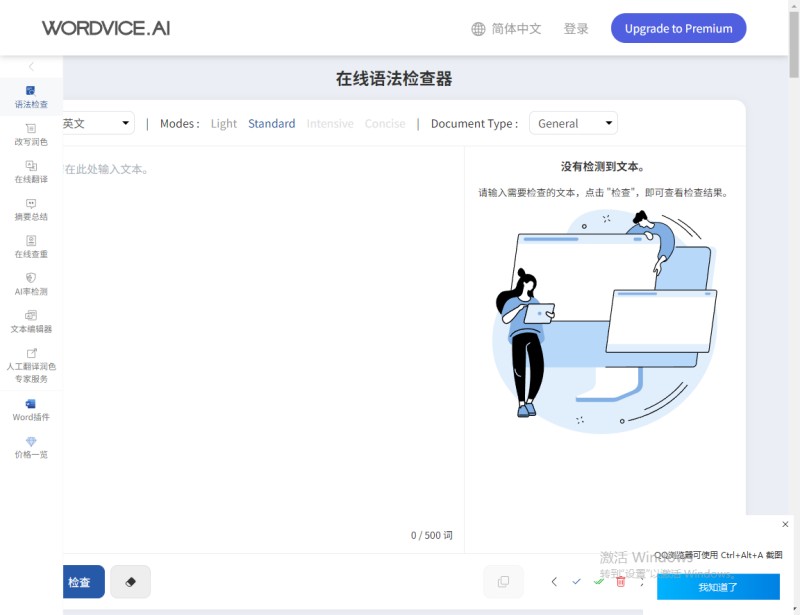Select the 语法检查 grammar check tab
Viewport: 800px width, 615px height.
[30, 95]
